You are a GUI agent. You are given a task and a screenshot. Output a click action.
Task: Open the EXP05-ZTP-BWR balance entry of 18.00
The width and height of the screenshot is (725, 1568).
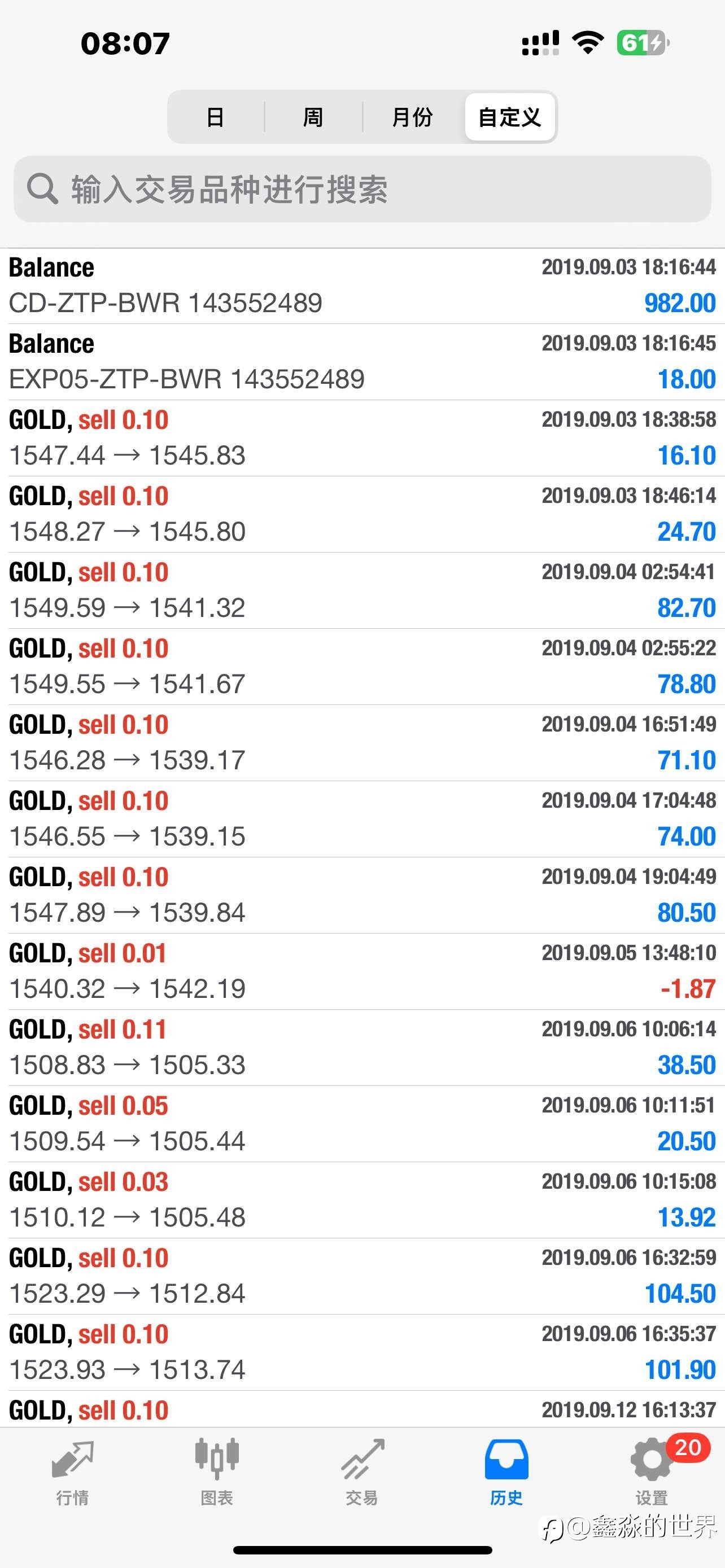362,362
